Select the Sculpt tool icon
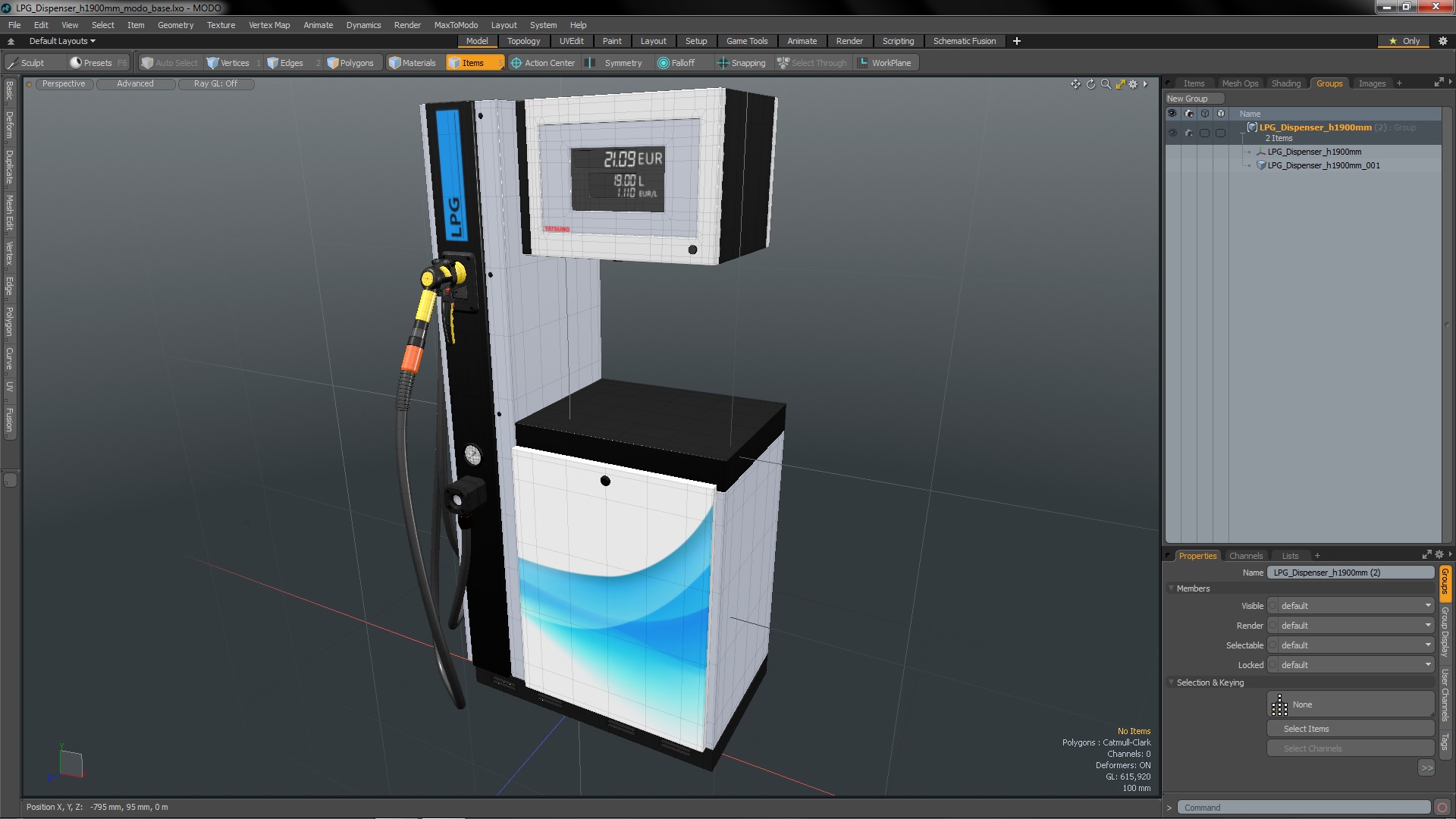1456x819 pixels. click(x=13, y=63)
